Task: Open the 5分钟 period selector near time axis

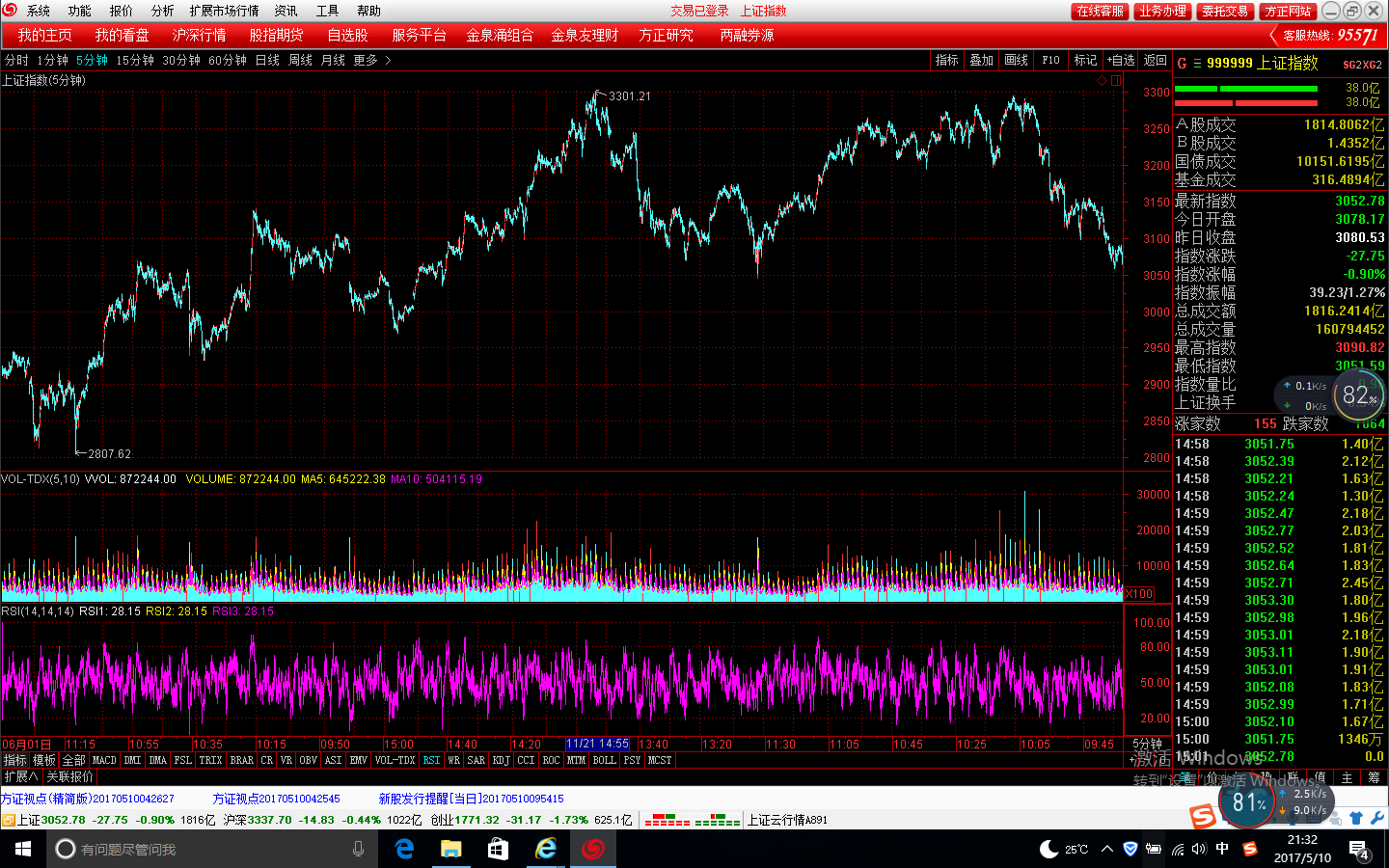Action: 1147,744
